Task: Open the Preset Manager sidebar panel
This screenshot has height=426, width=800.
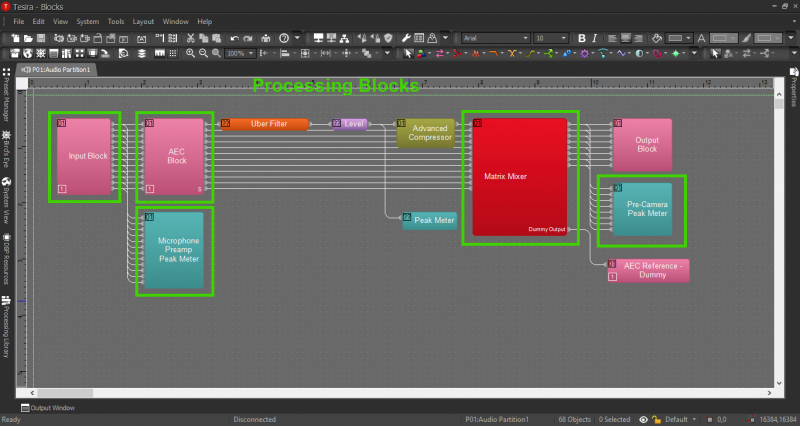Action: coord(6,95)
